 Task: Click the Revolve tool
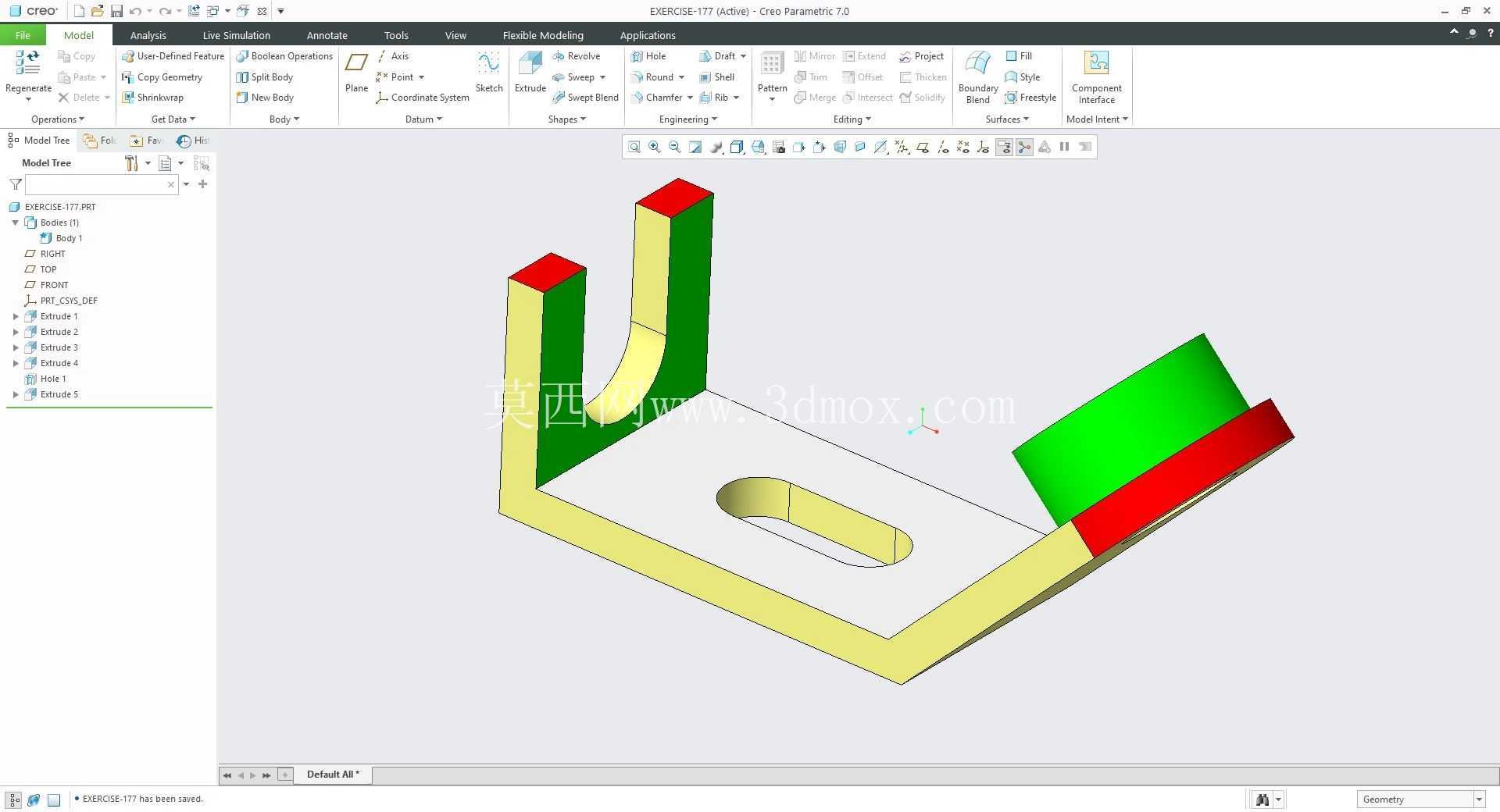576,56
